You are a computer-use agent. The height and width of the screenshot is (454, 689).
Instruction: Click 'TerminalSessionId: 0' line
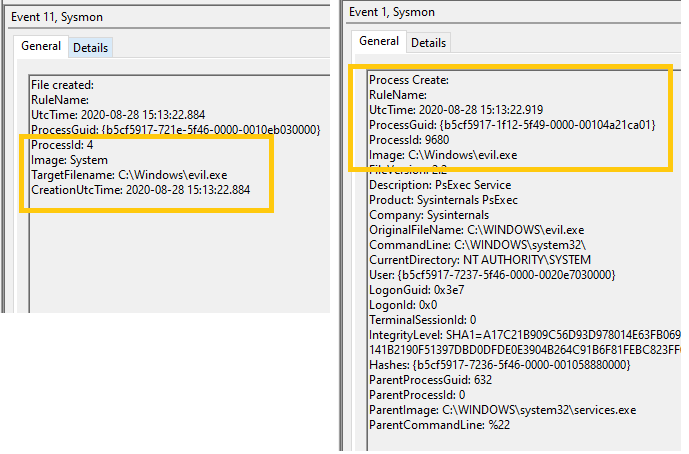[x=423, y=320]
